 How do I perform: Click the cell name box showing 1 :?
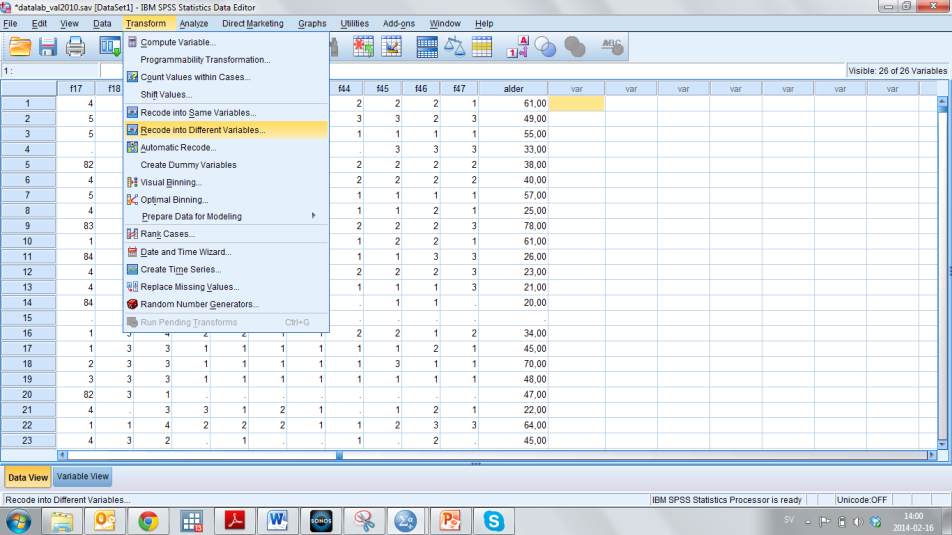[x=50, y=71]
